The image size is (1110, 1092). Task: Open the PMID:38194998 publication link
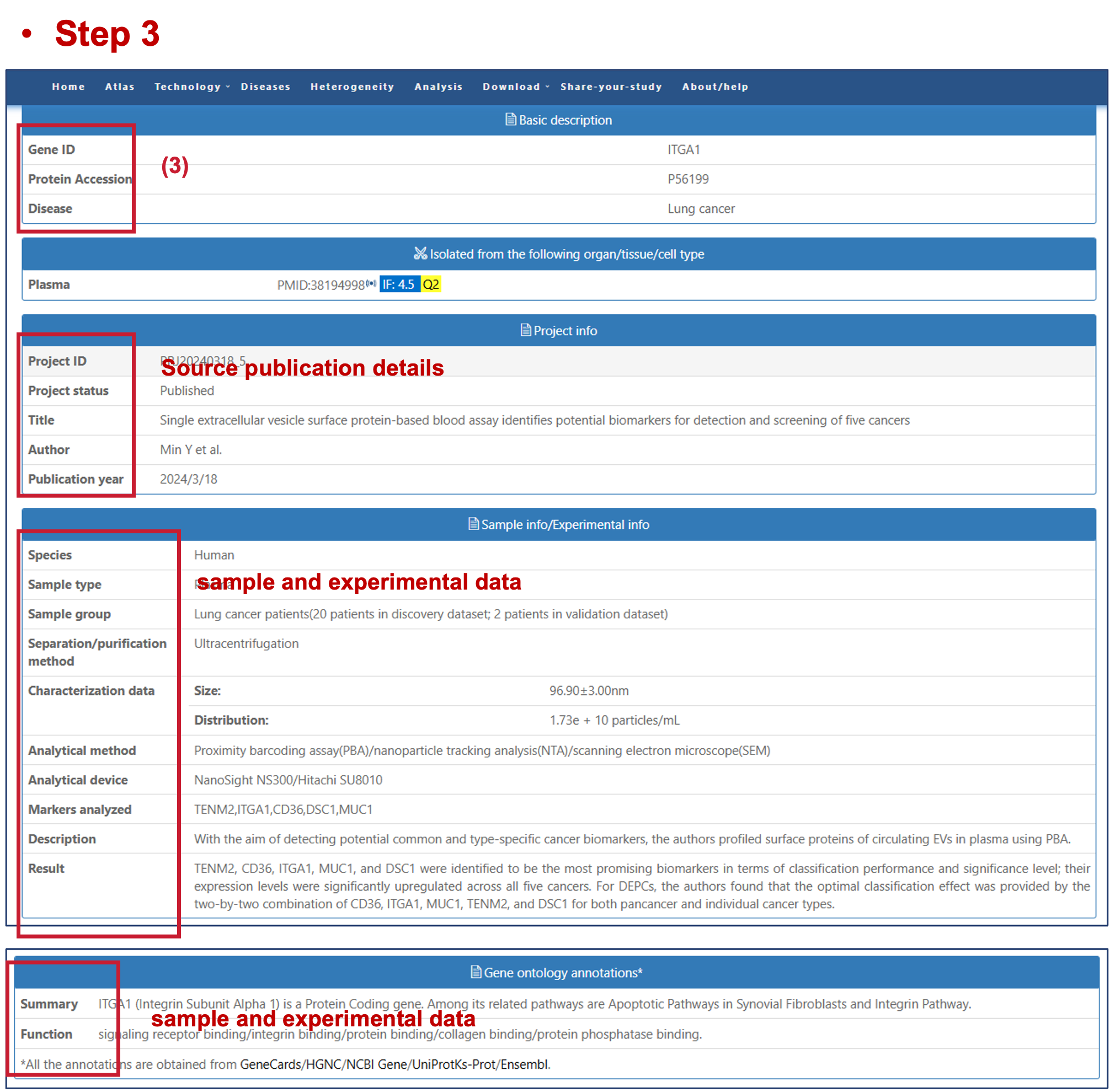321,285
